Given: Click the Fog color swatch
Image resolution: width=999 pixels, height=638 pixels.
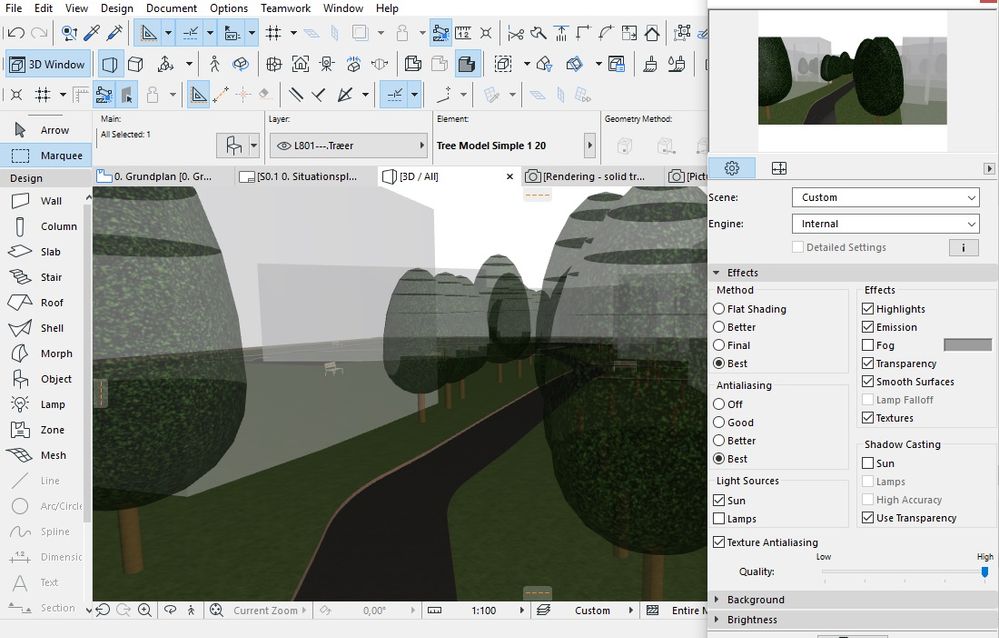Looking at the screenshot, I should [x=967, y=345].
